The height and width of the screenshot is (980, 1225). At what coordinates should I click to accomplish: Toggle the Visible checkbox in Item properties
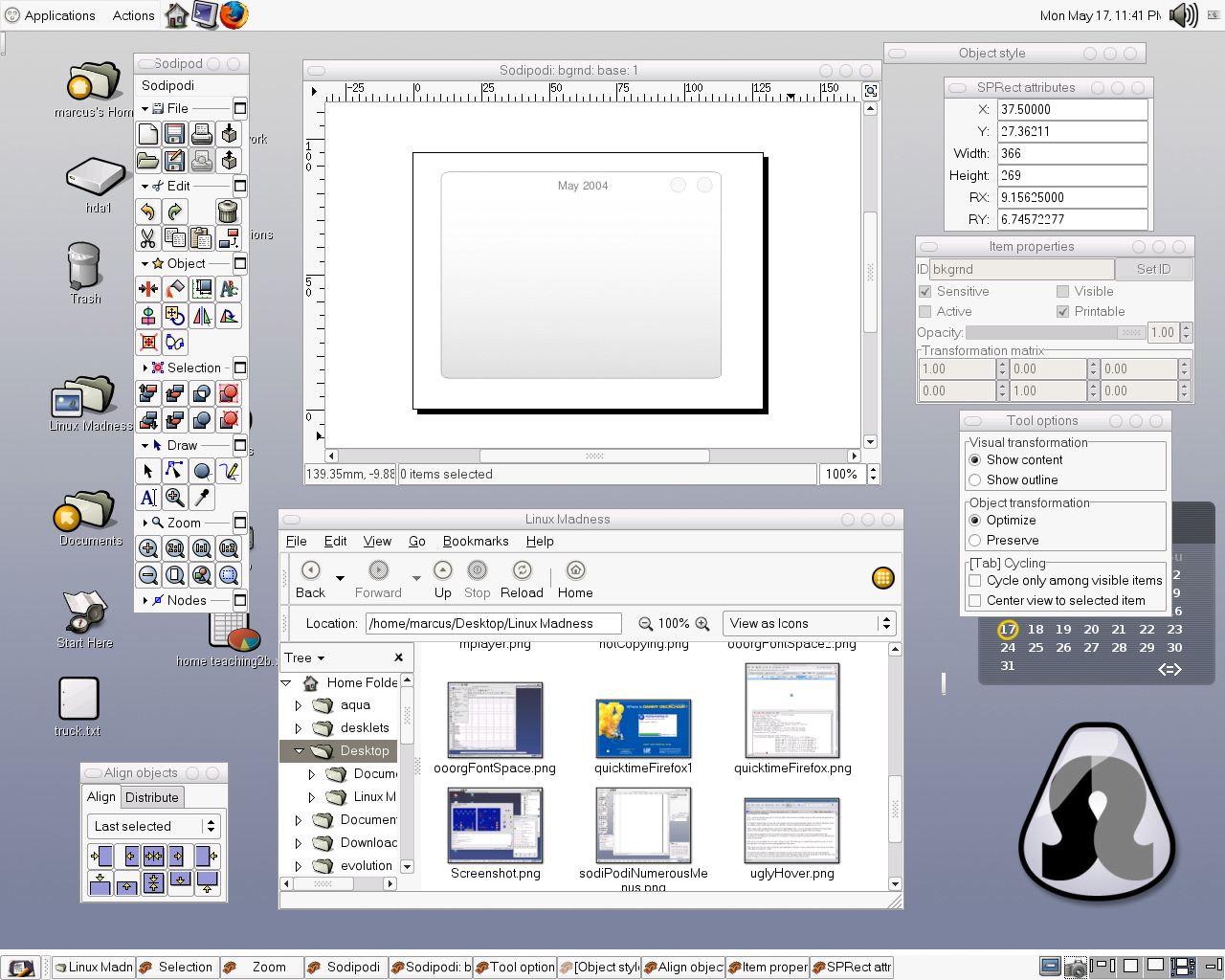(x=1062, y=292)
